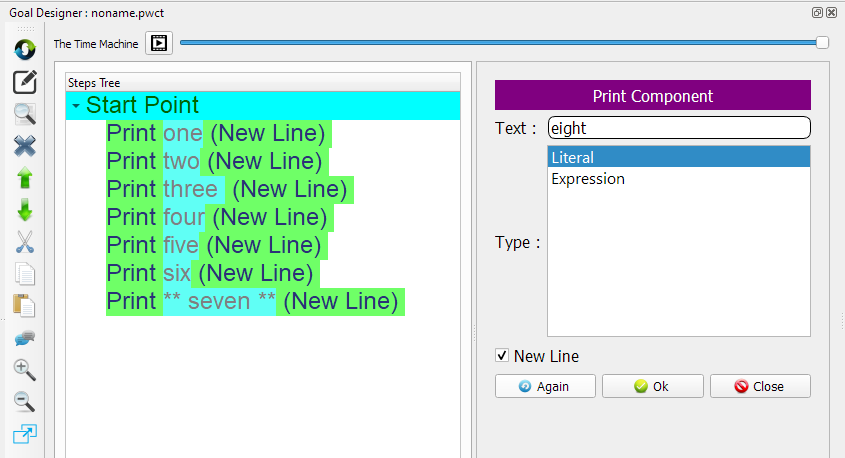The image size is (845, 458).
Task: Click the Time Machine play button
Action: pyautogui.click(x=160, y=43)
